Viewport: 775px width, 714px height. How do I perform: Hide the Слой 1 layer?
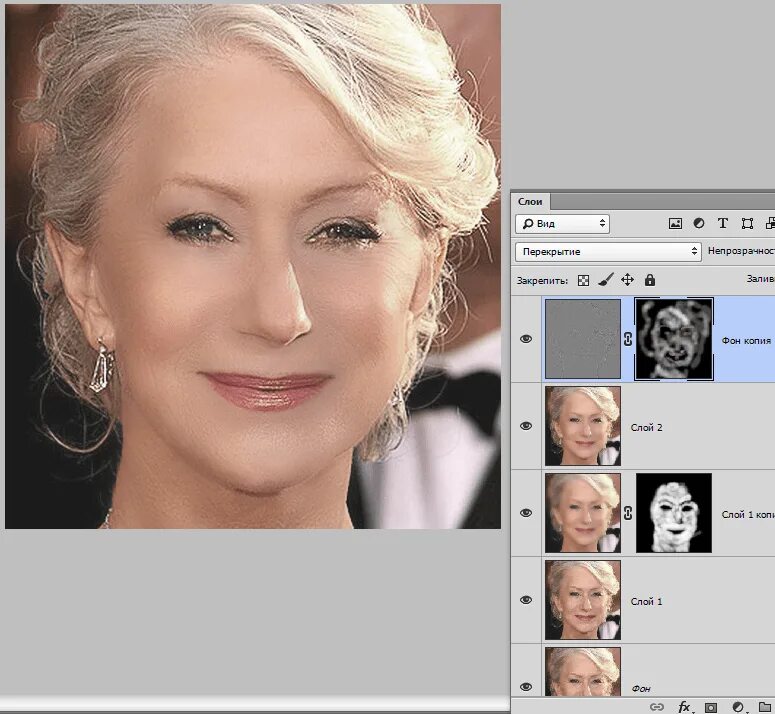526,600
